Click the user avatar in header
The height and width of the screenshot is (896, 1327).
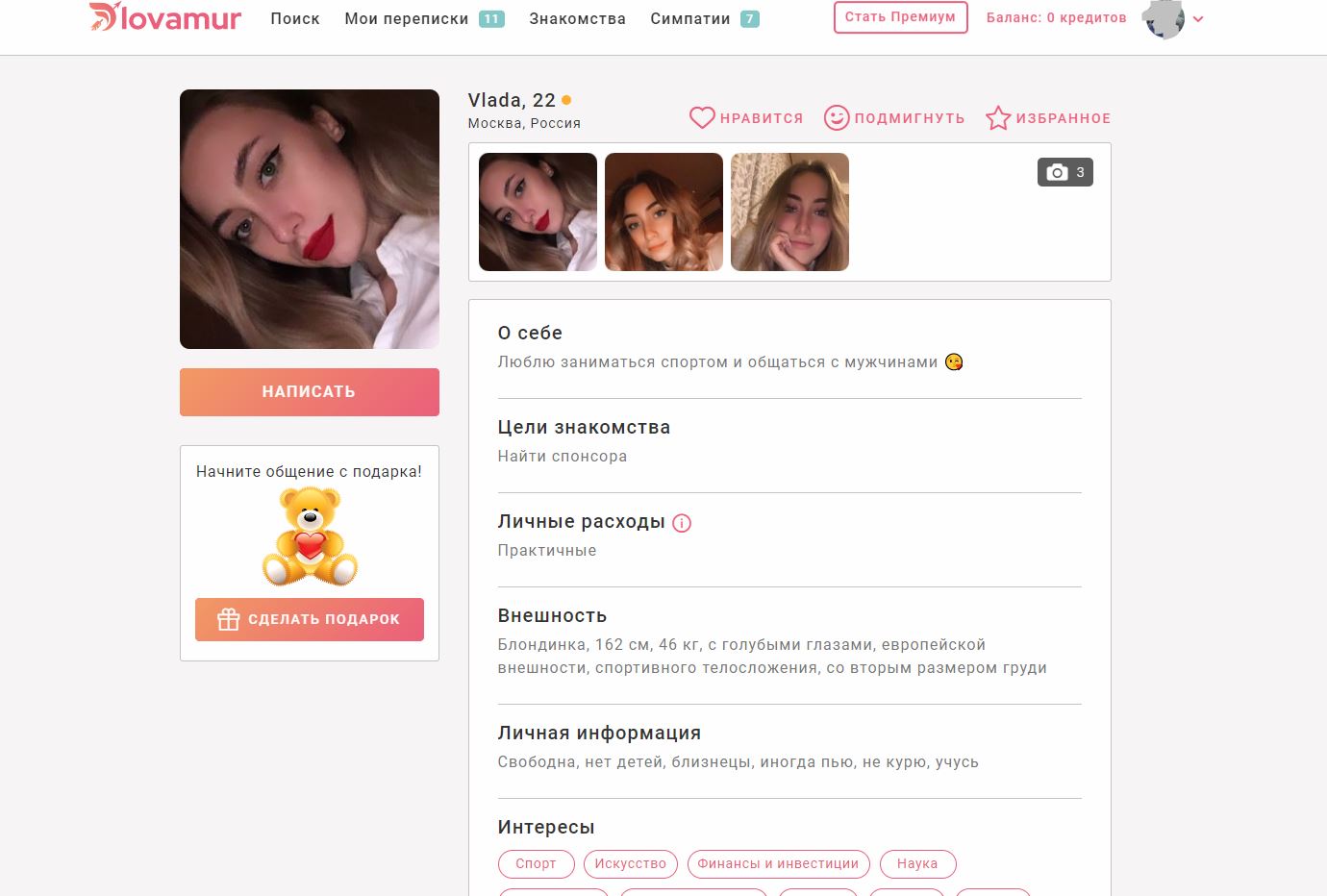(x=1163, y=18)
